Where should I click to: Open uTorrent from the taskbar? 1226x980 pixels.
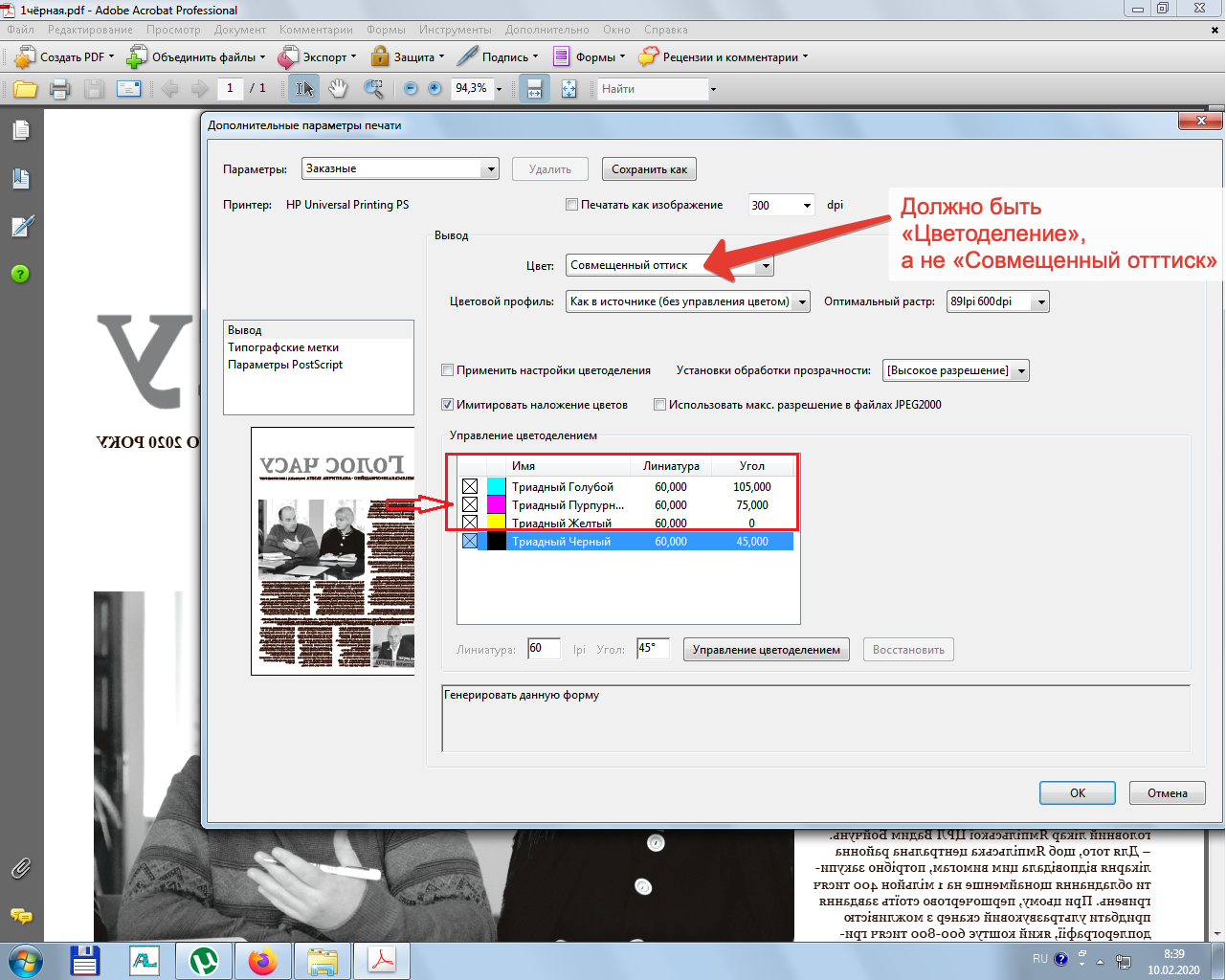[204, 961]
